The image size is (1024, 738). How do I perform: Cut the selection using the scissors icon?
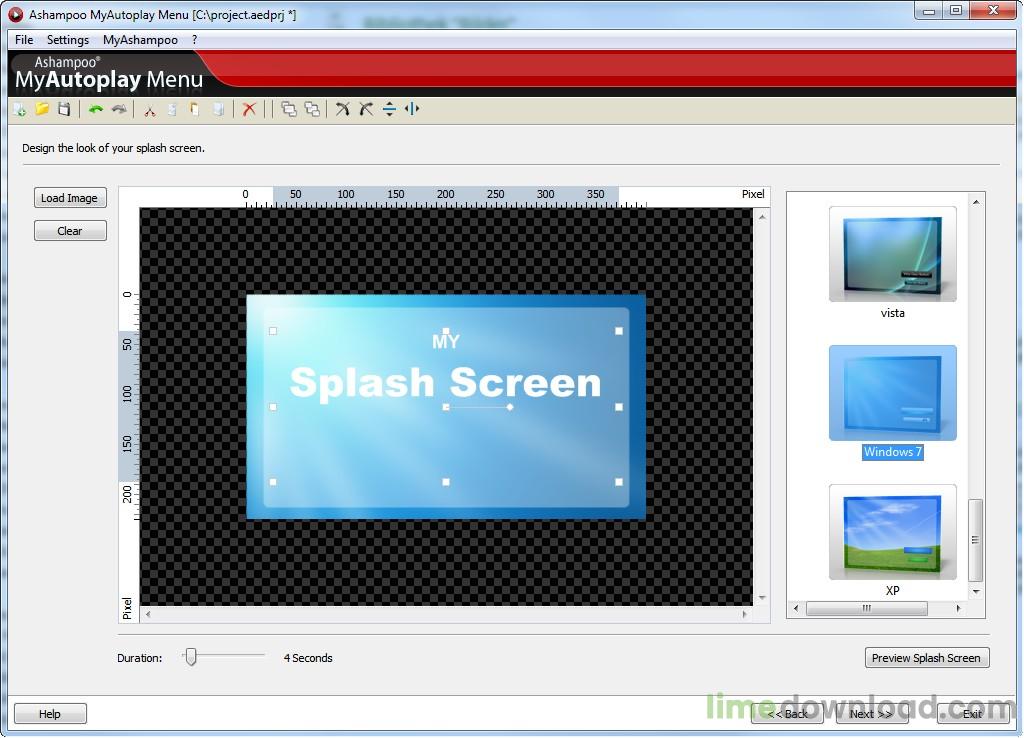pyautogui.click(x=148, y=109)
